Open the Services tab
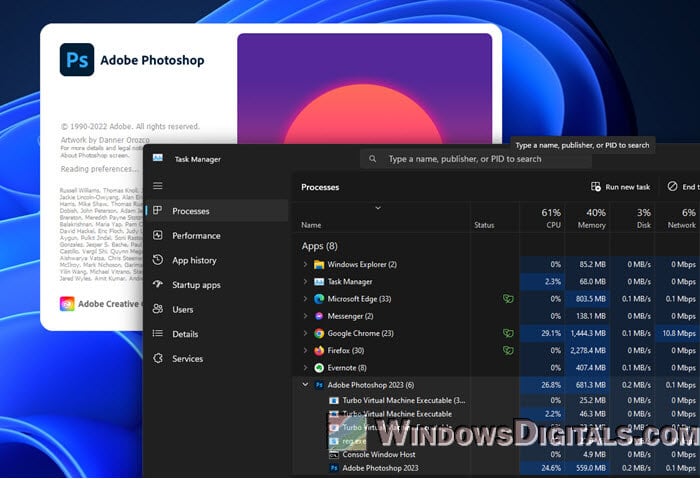 click(217, 358)
